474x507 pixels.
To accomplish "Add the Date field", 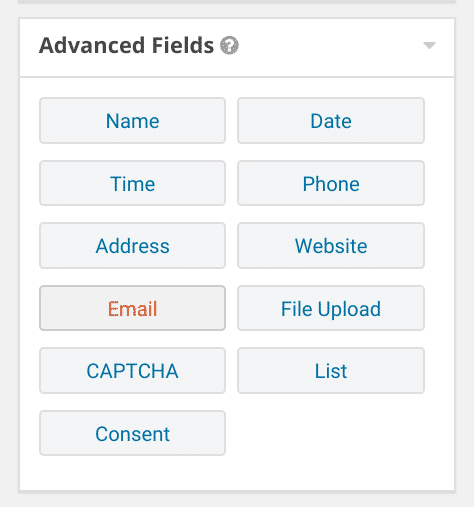I will coord(331,121).
